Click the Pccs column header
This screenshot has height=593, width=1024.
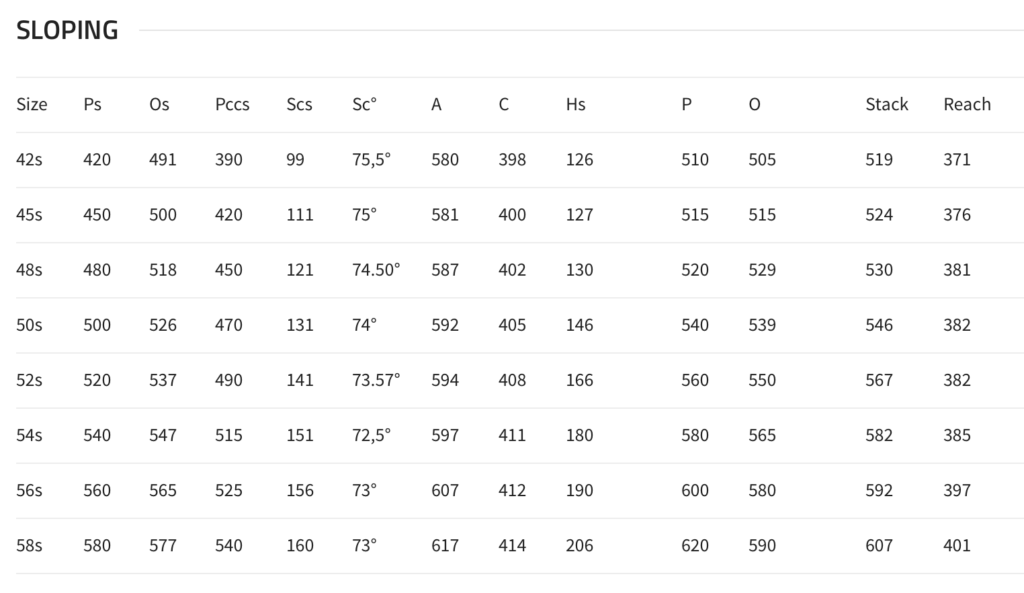(232, 104)
